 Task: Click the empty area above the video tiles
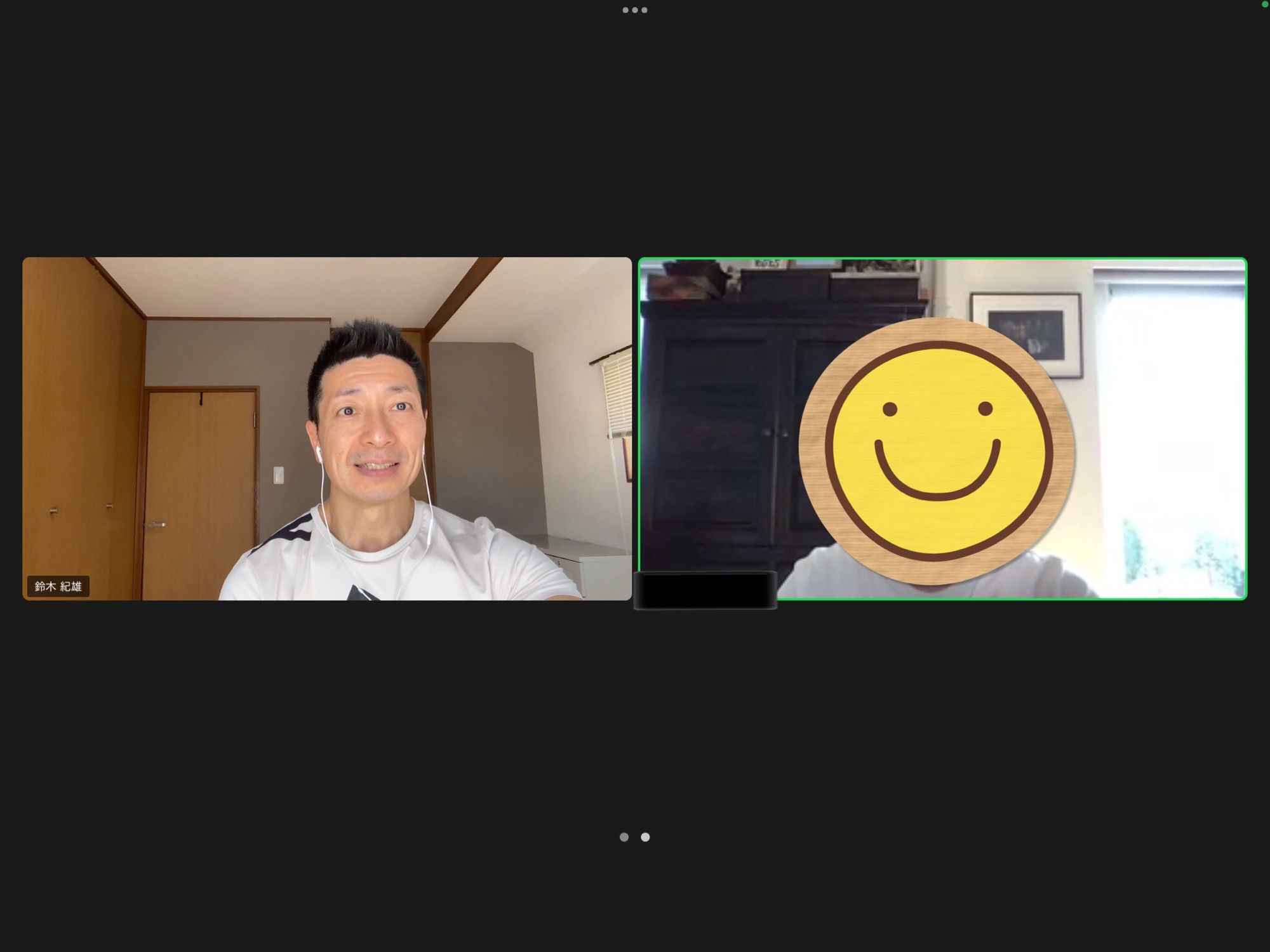(x=635, y=133)
